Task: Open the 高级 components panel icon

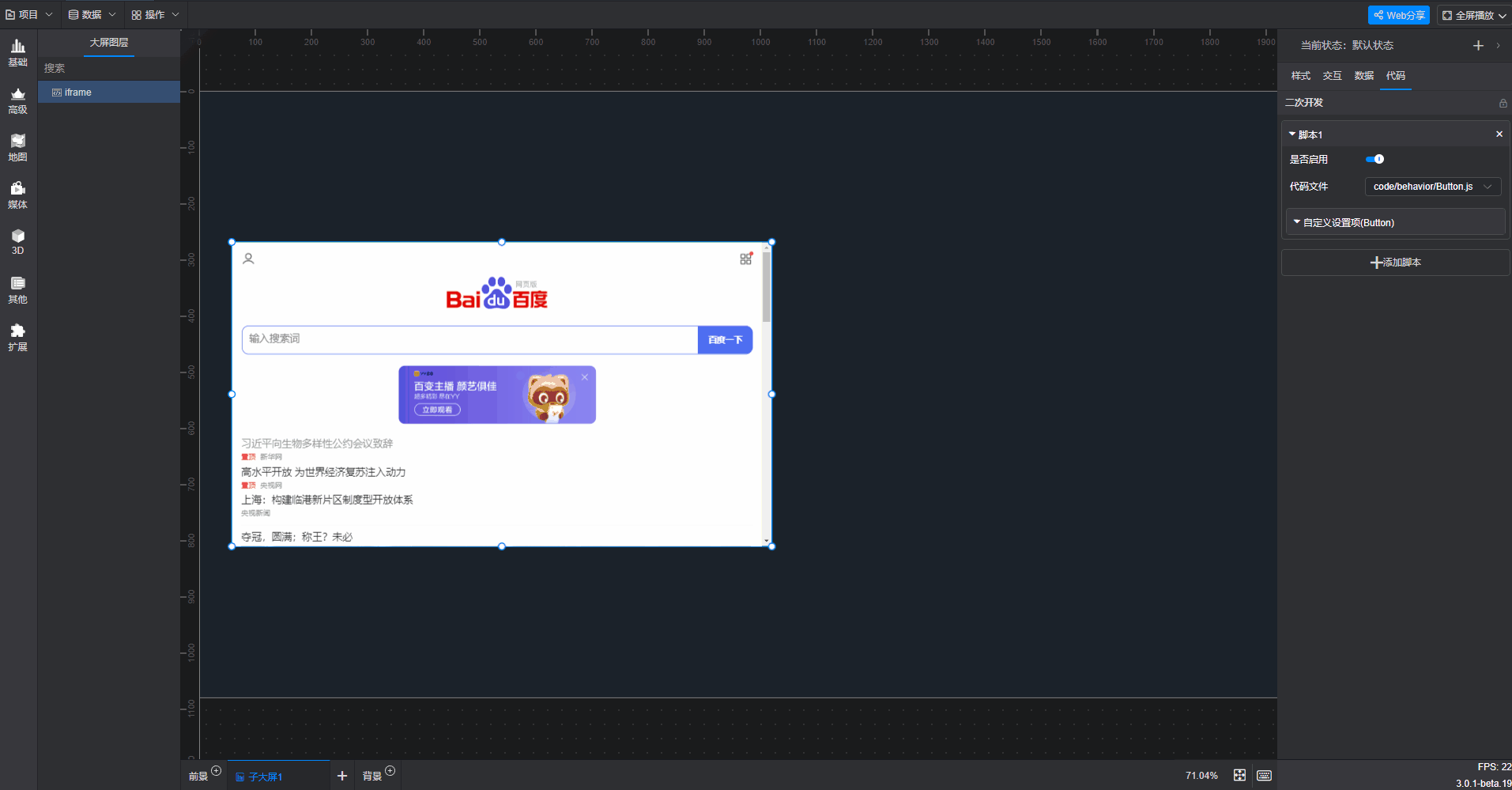Action: pos(17,100)
